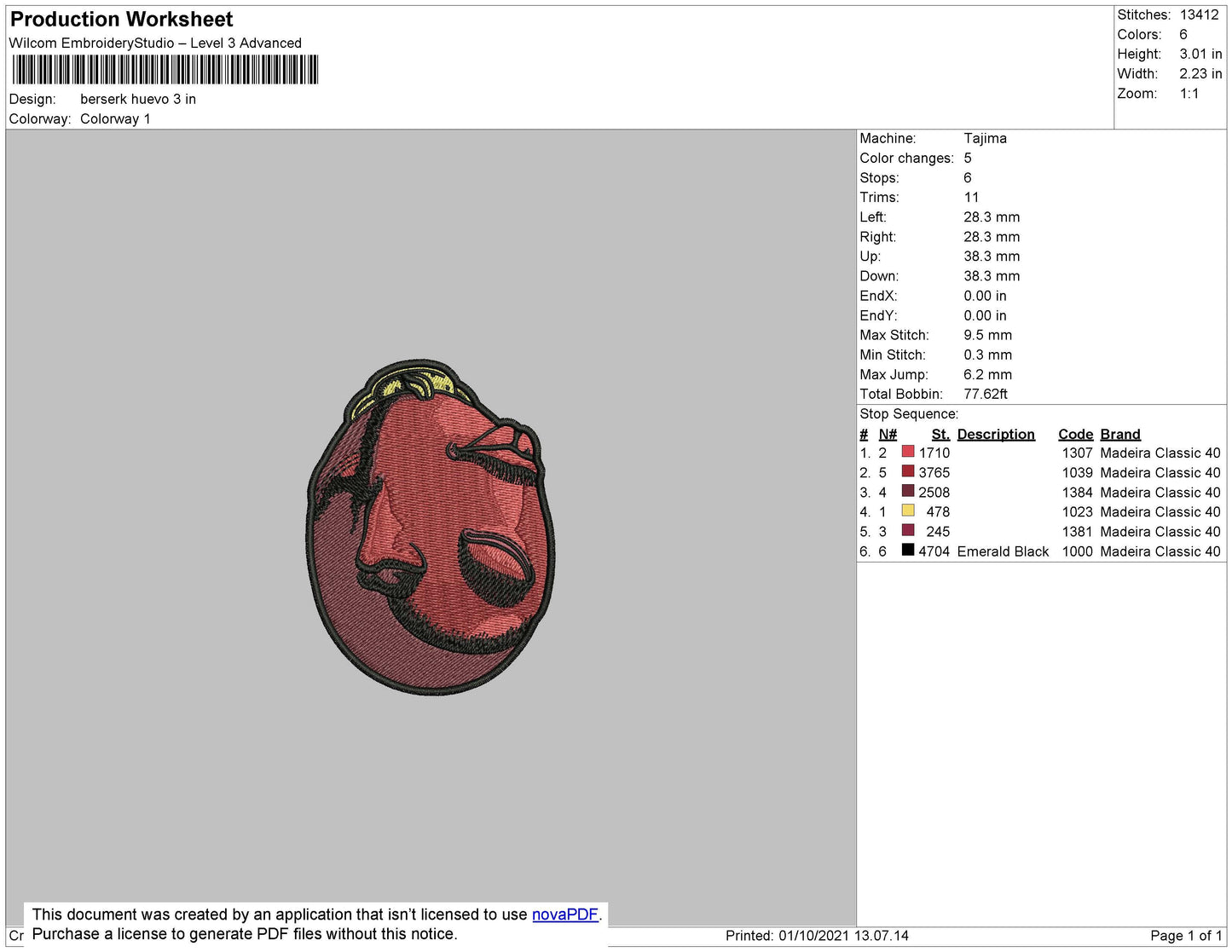Image resolution: width=1232 pixels, height=952 pixels.
Task: Click the red swatch beside stitch count 1710
Action: (x=908, y=452)
